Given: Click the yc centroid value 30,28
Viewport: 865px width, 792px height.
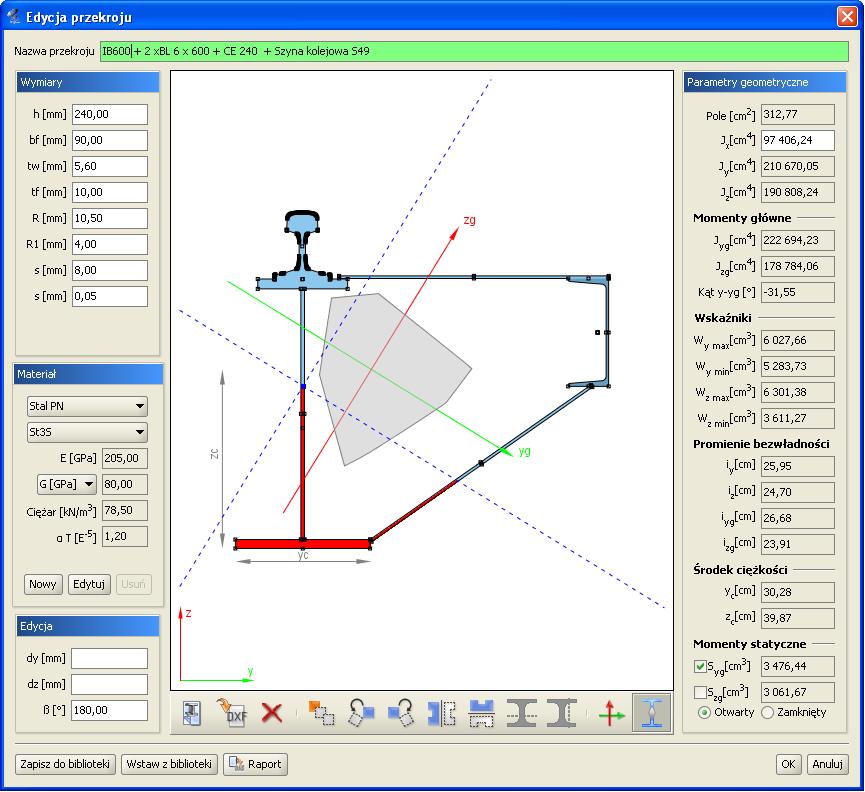Looking at the screenshot, I should click(798, 592).
